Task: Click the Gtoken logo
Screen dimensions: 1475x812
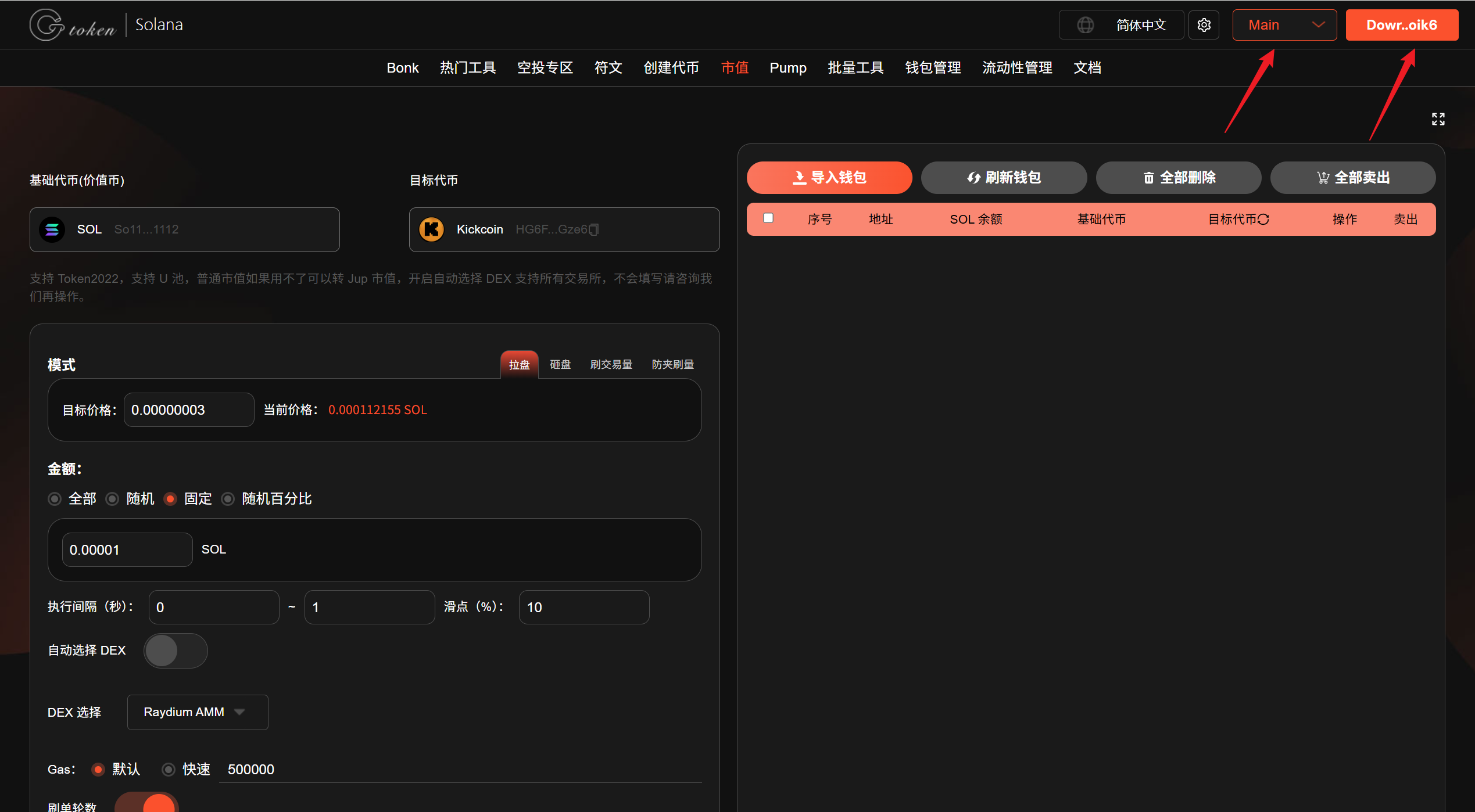Action: tap(73, 25)
